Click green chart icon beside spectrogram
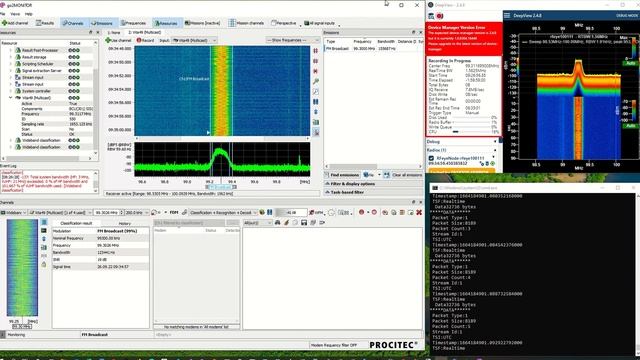Viewport: 640px width, 360px height. [x=316, y=122]
